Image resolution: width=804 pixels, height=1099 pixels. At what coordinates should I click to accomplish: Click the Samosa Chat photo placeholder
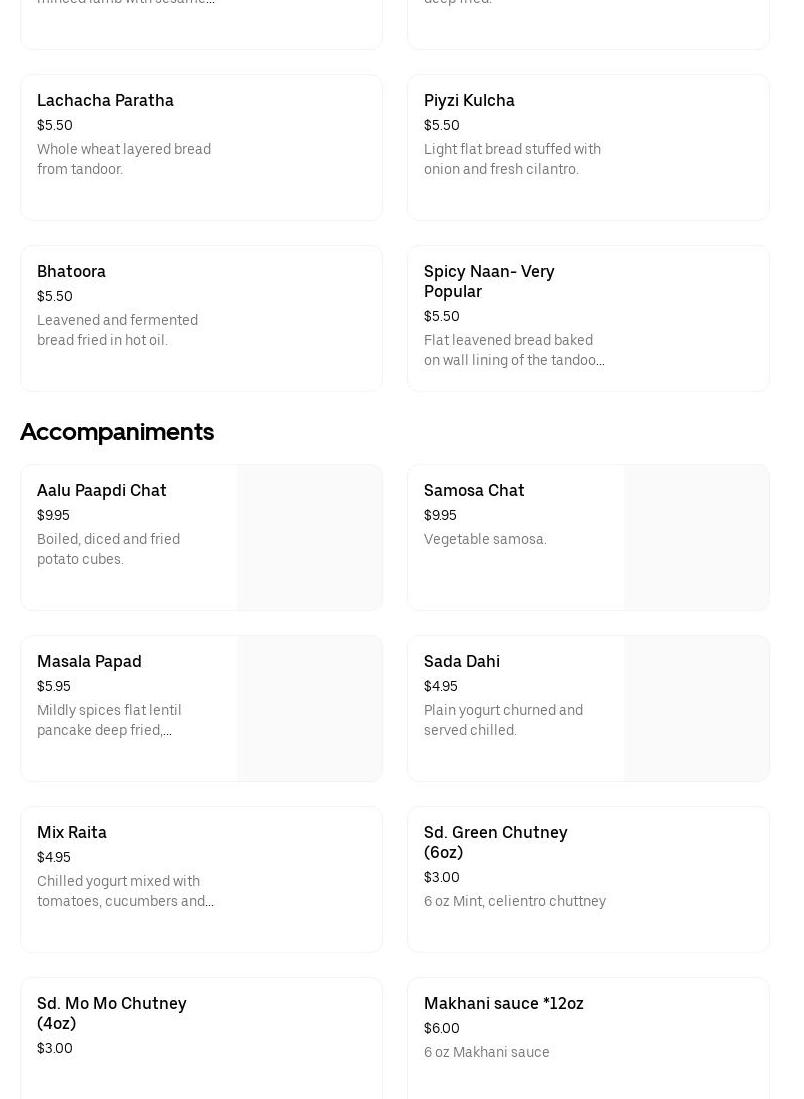click(x=697, y=538)
